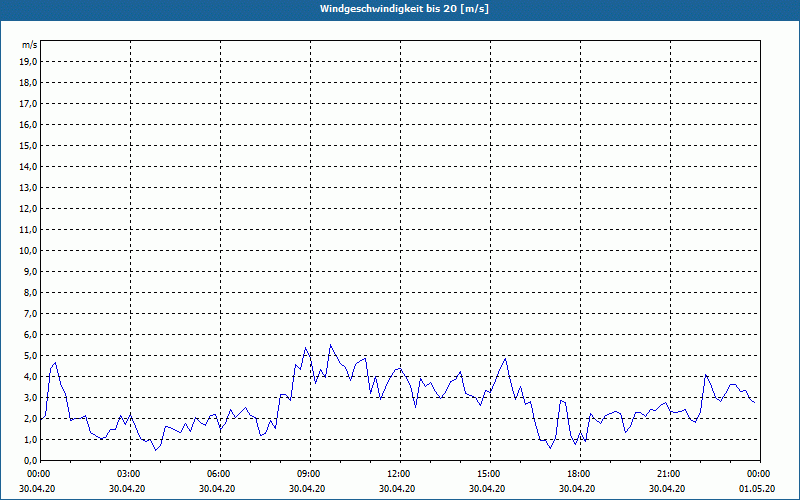Select the 19,0 y-axis label
Image resolution: width=800 pixels, height=500 pixels.
(x=29, y=62)
